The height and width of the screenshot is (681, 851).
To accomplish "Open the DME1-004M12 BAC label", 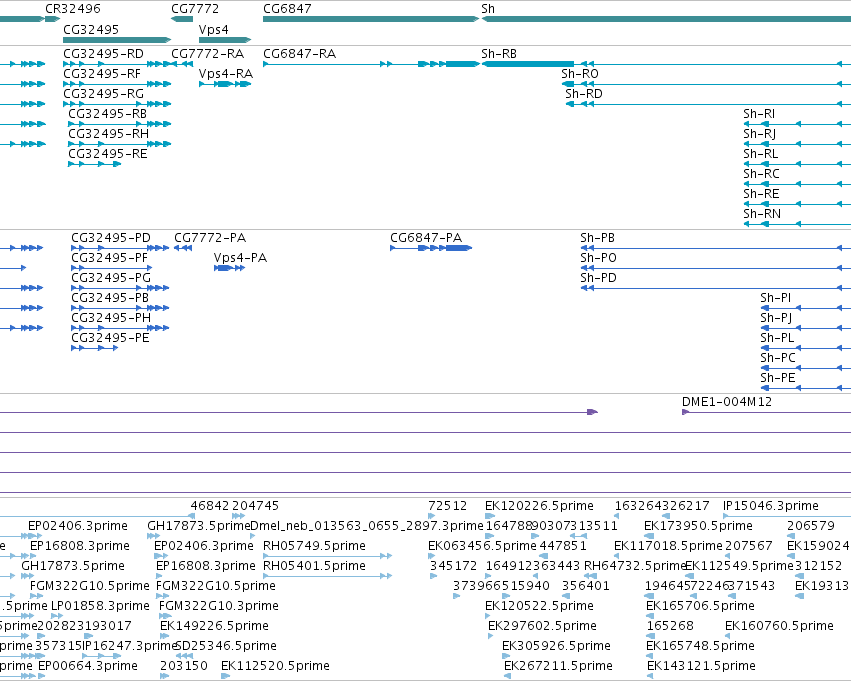I will (727, 402).
